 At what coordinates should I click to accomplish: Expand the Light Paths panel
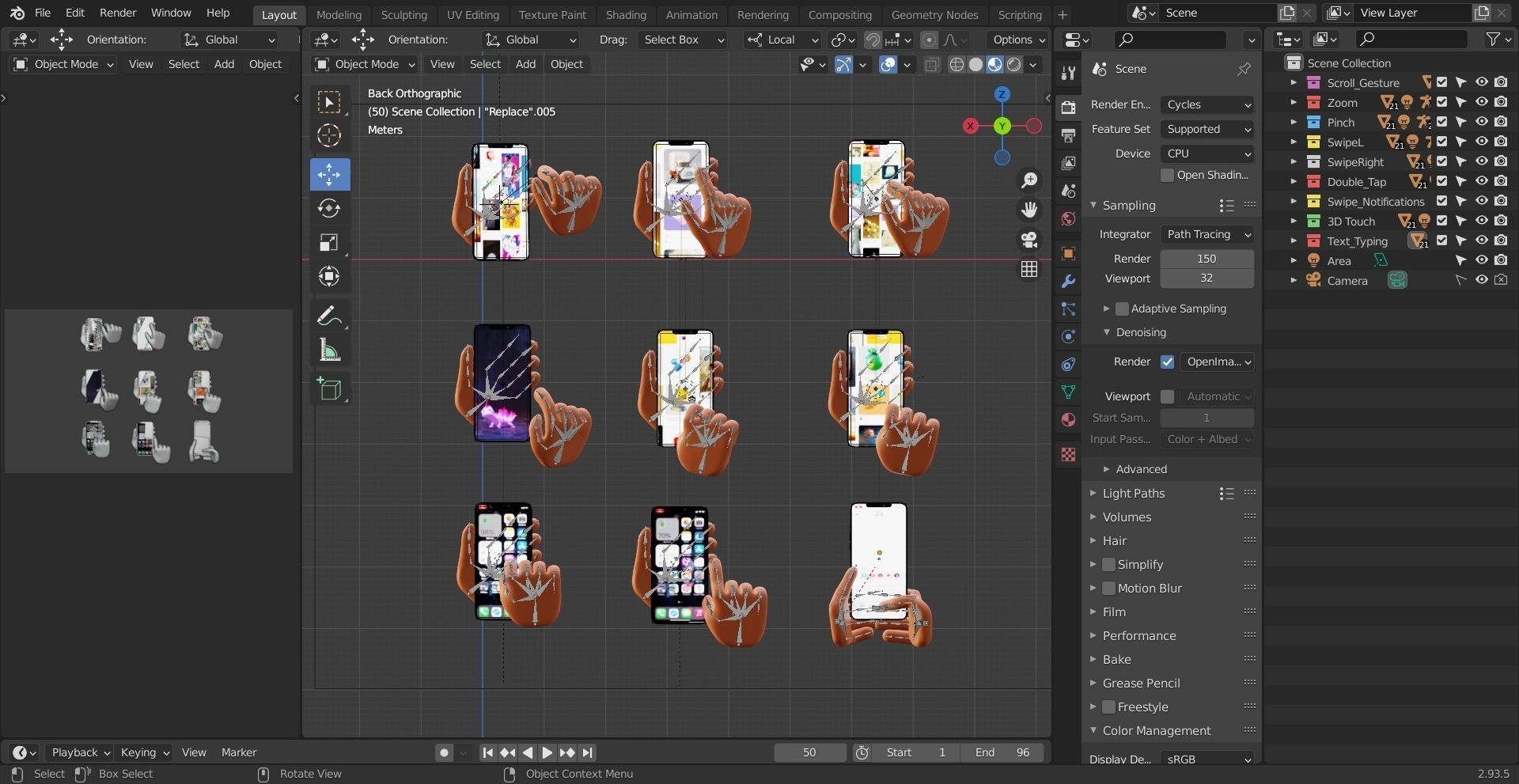tap(1133, 494)
